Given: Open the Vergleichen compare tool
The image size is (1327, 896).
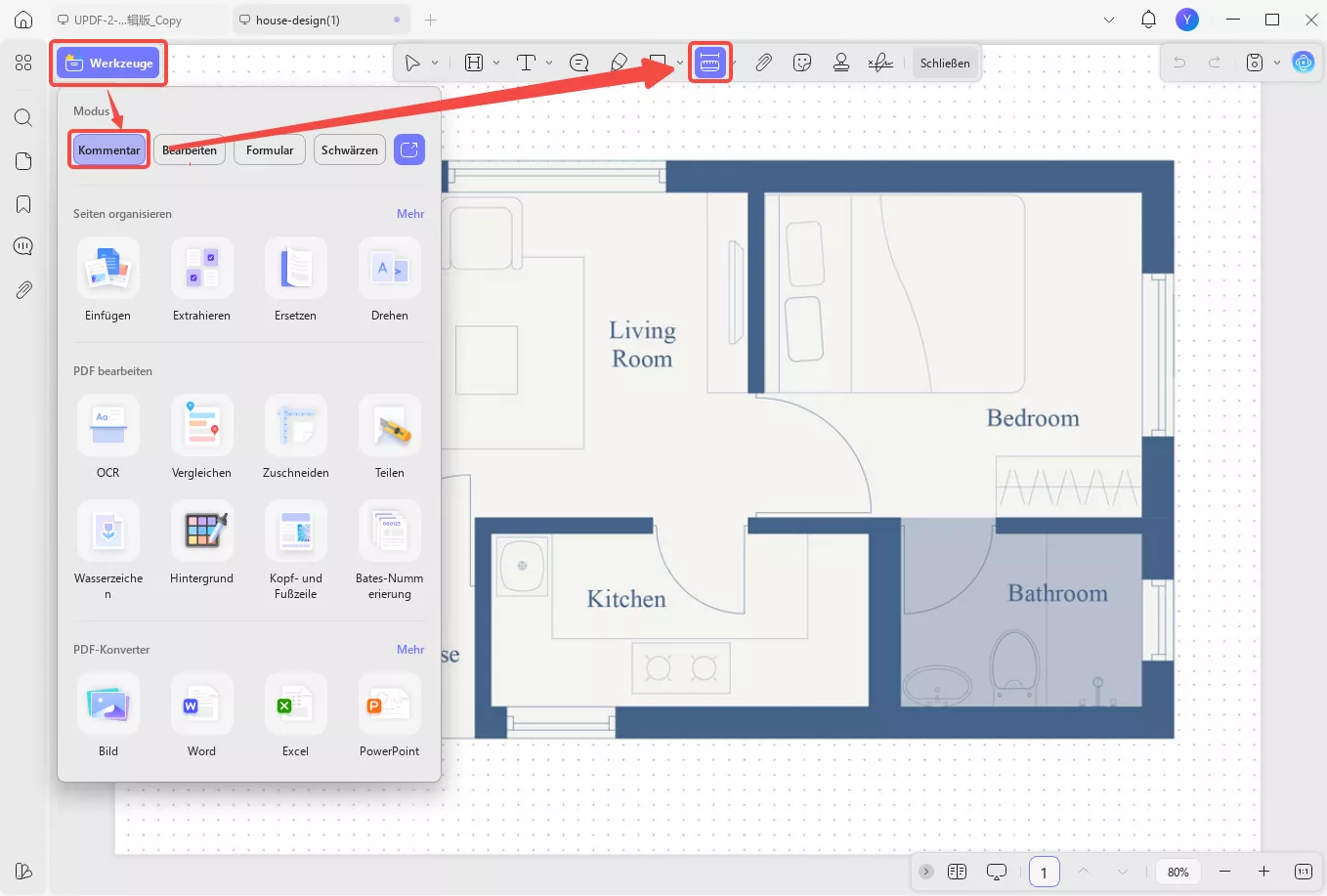Looking at the screenshot, I should [x=202, y=438].
